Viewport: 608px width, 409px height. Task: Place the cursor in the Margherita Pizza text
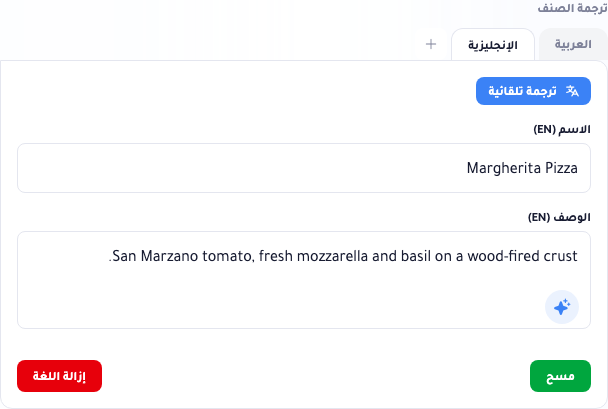click(x=522, y=168)
